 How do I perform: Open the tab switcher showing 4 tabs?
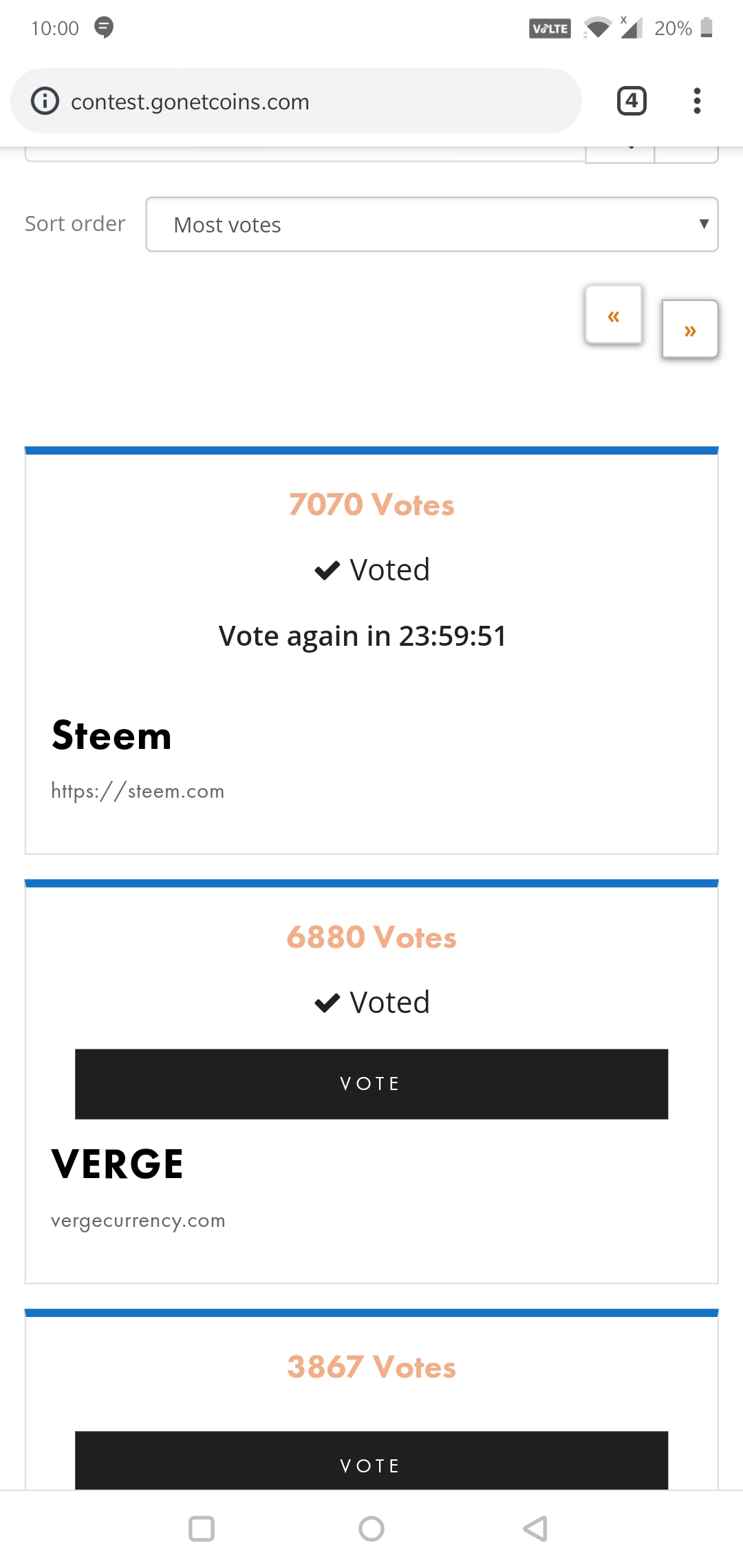pos(632,101)
